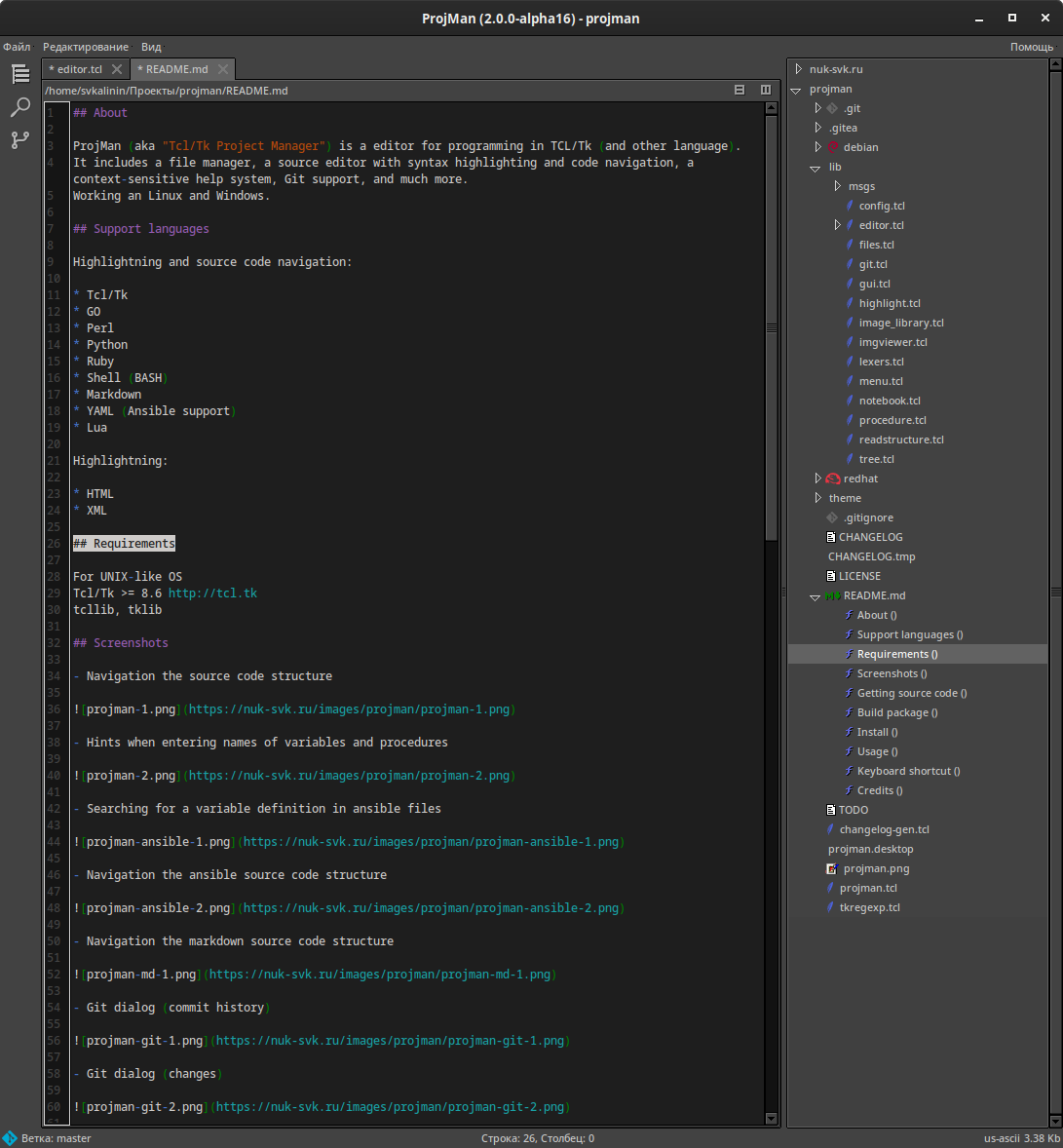Open CHANGELOG.tmp from the file tree

[x=871, y=556]
